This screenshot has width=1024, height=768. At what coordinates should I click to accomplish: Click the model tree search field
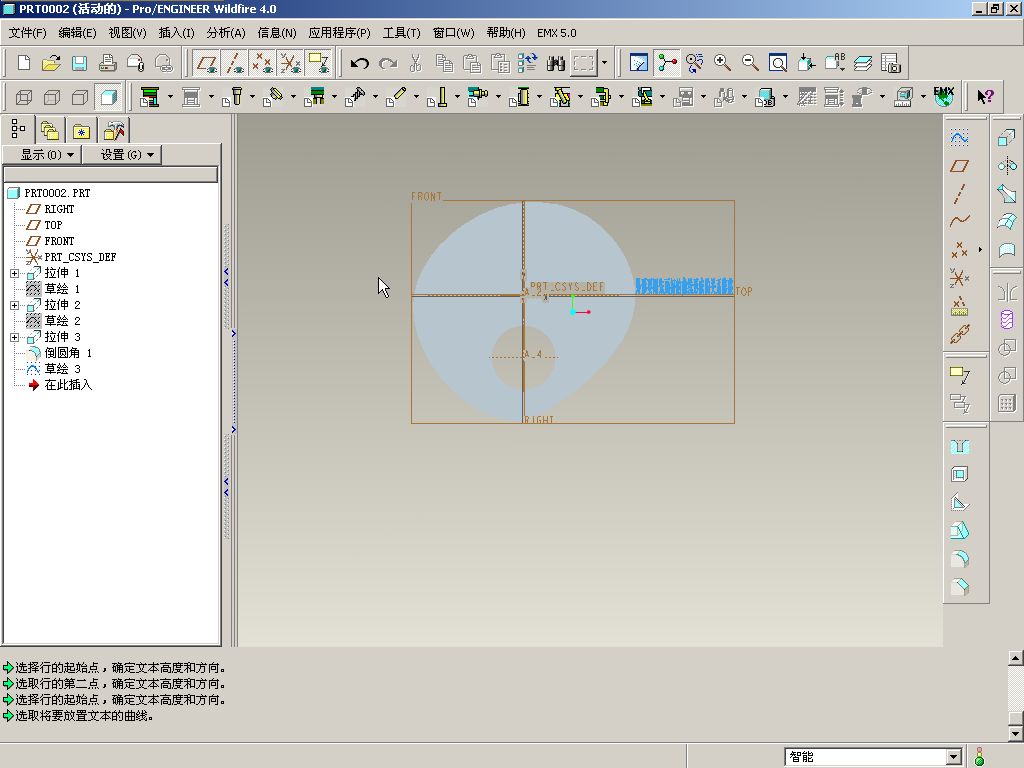(x=111, y=174)
